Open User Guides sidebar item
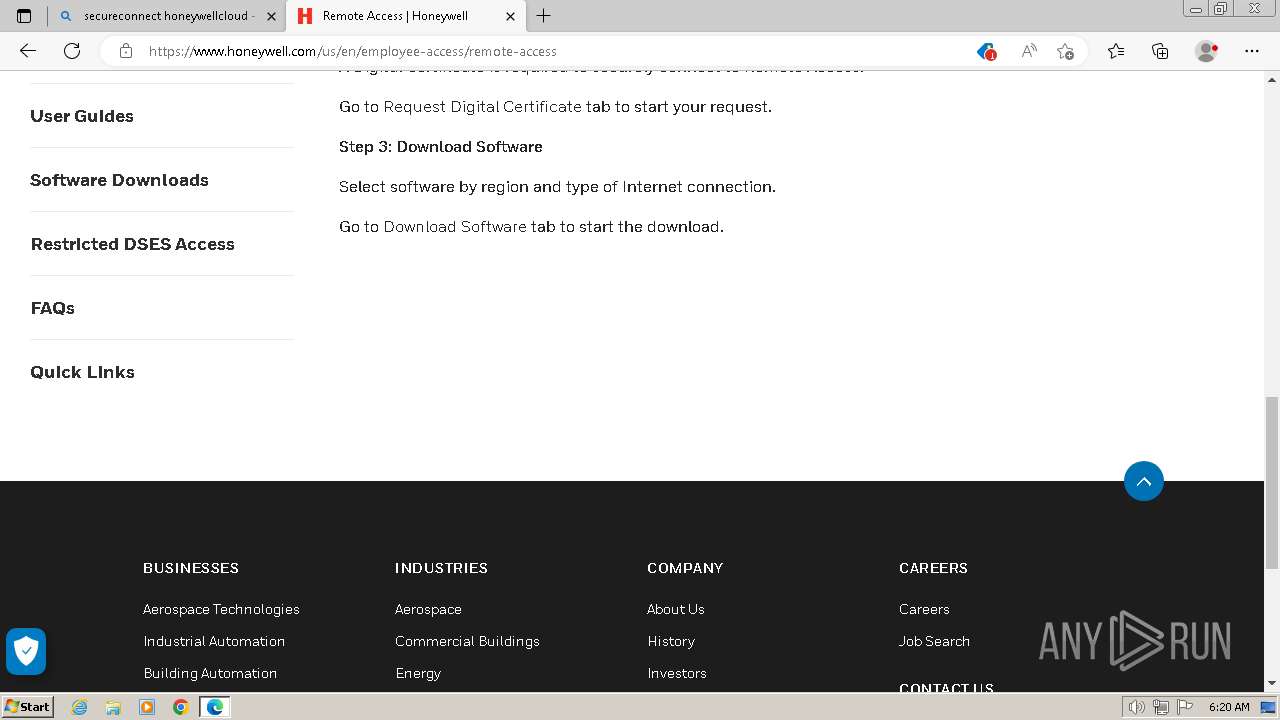Image resolution: width=1280 pixels, height=720 pixels. tap(82, 116)
